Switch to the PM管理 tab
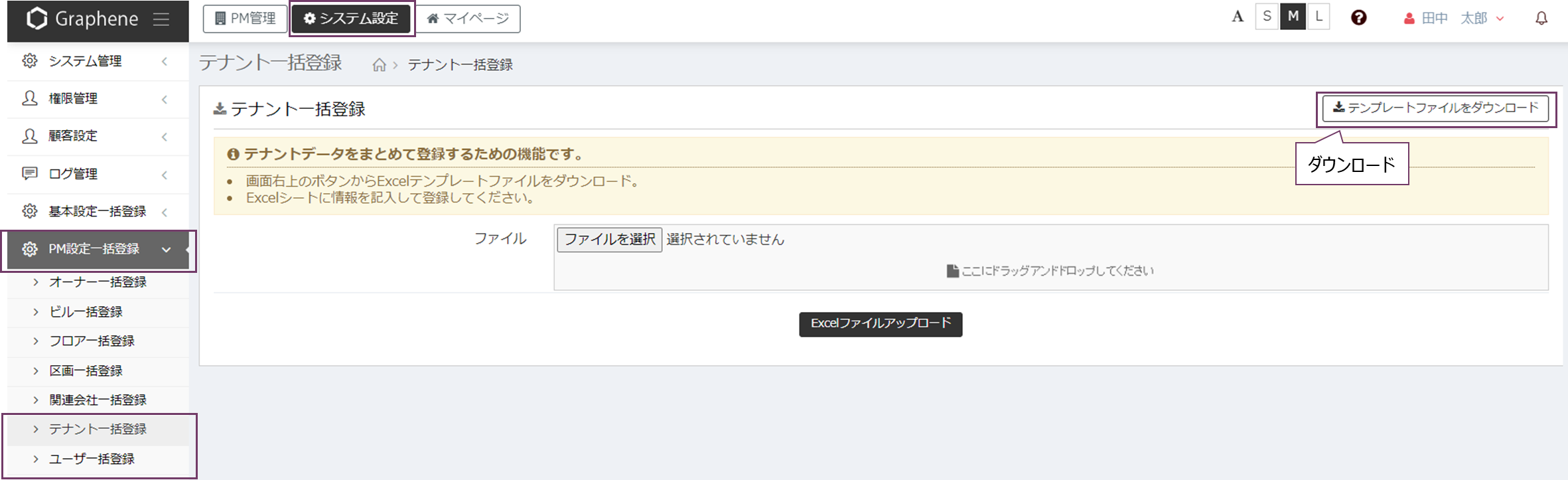This screenshot has height=480, width=1568. pyautogui.click(x=245, y=19)
